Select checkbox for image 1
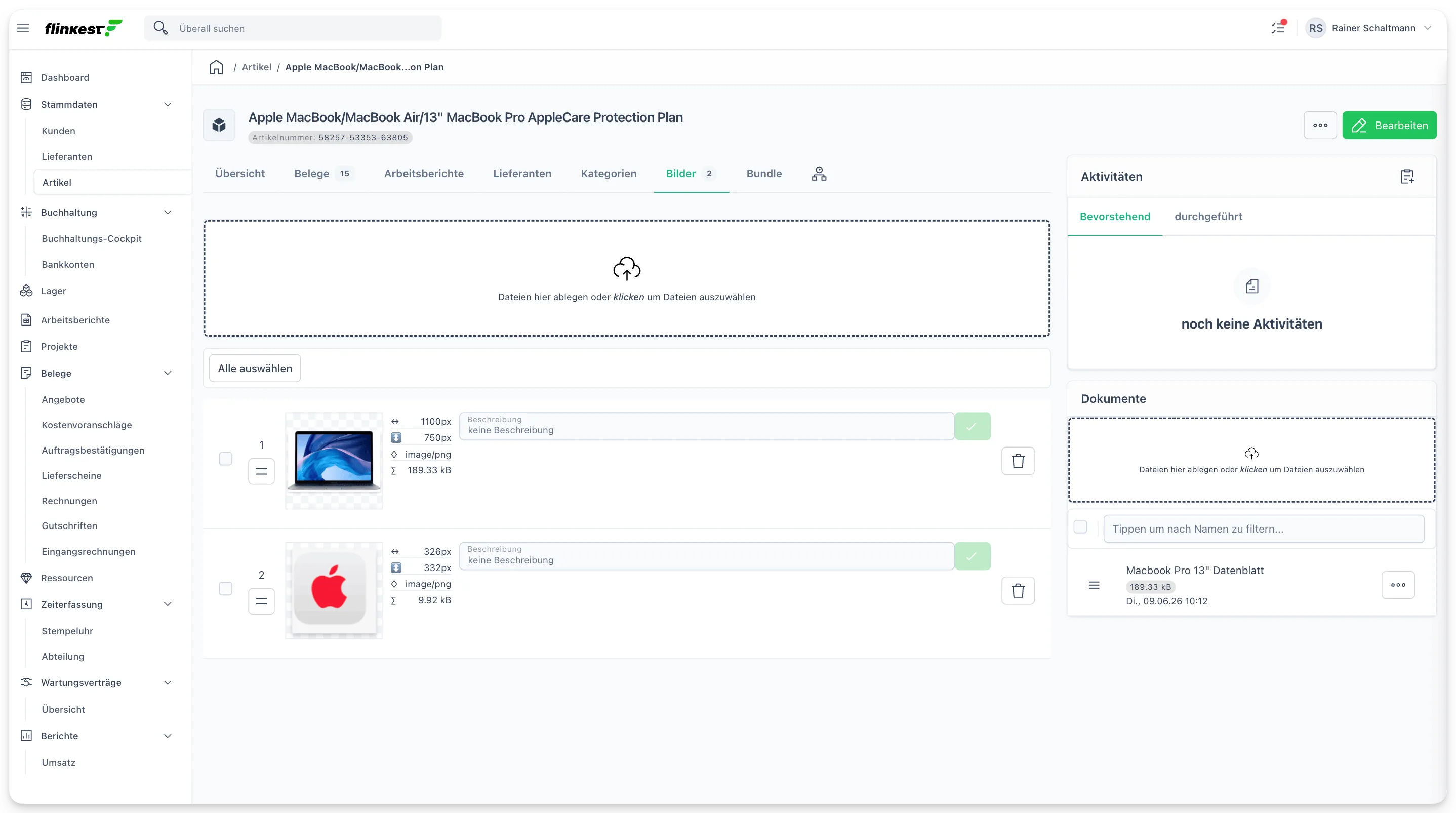Viewport: 1456px width, 813px height. coord(225,459)
